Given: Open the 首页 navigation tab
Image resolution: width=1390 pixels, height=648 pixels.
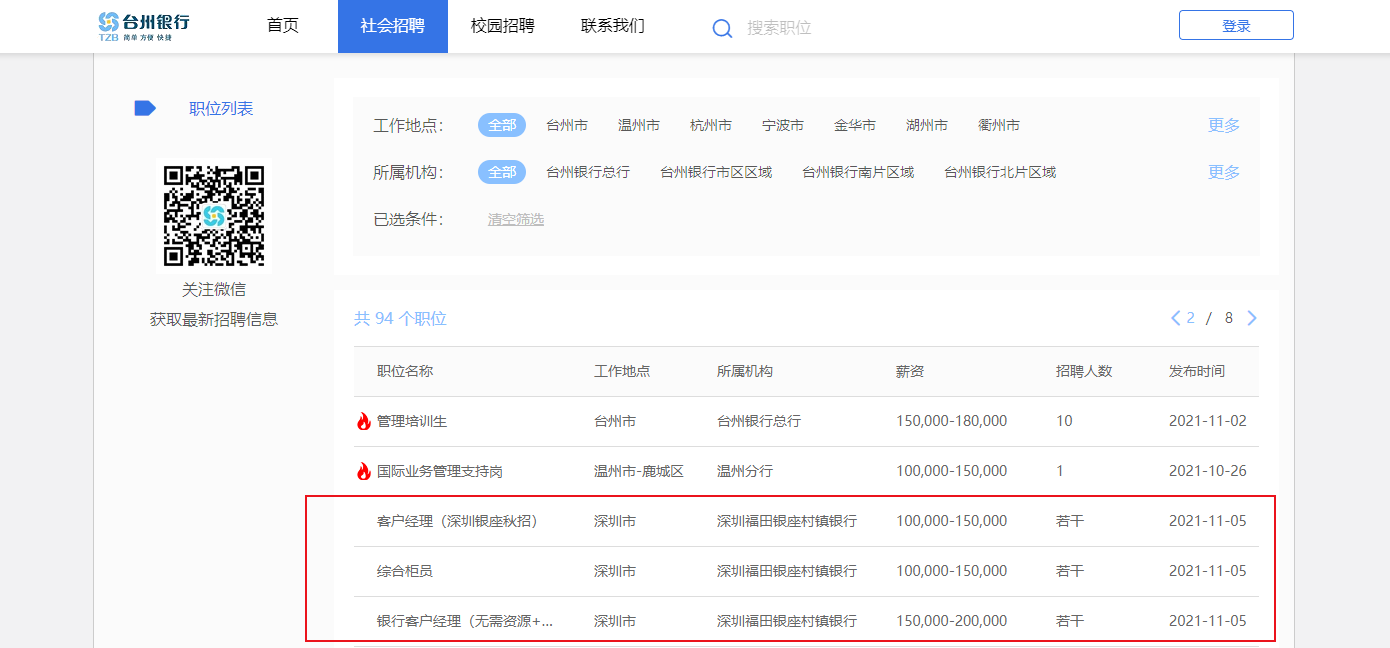Looking at the screenshot, I should pos(283,26).
